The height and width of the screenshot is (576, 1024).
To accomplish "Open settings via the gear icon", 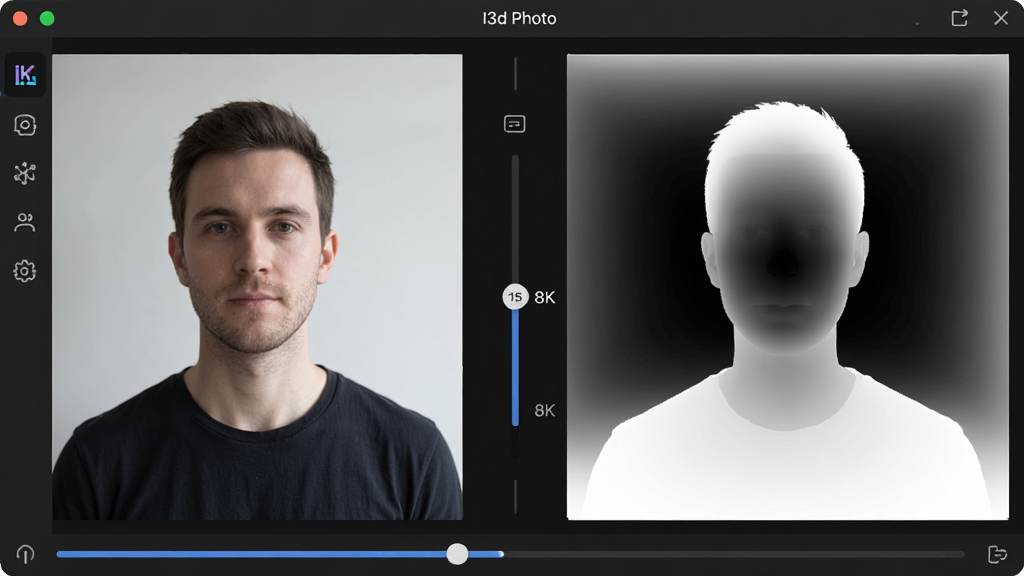I will point(25,270).
